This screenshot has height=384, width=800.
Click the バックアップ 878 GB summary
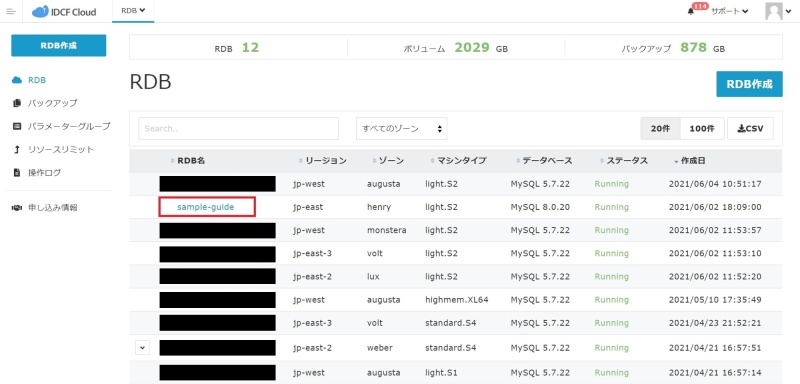673,48
